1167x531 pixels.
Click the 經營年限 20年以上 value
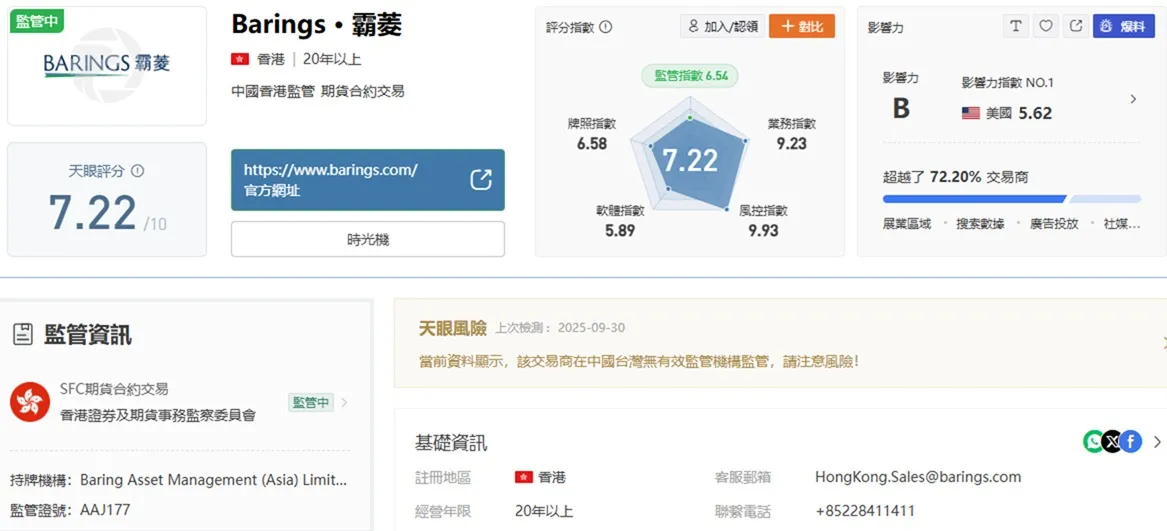point(544,512)
